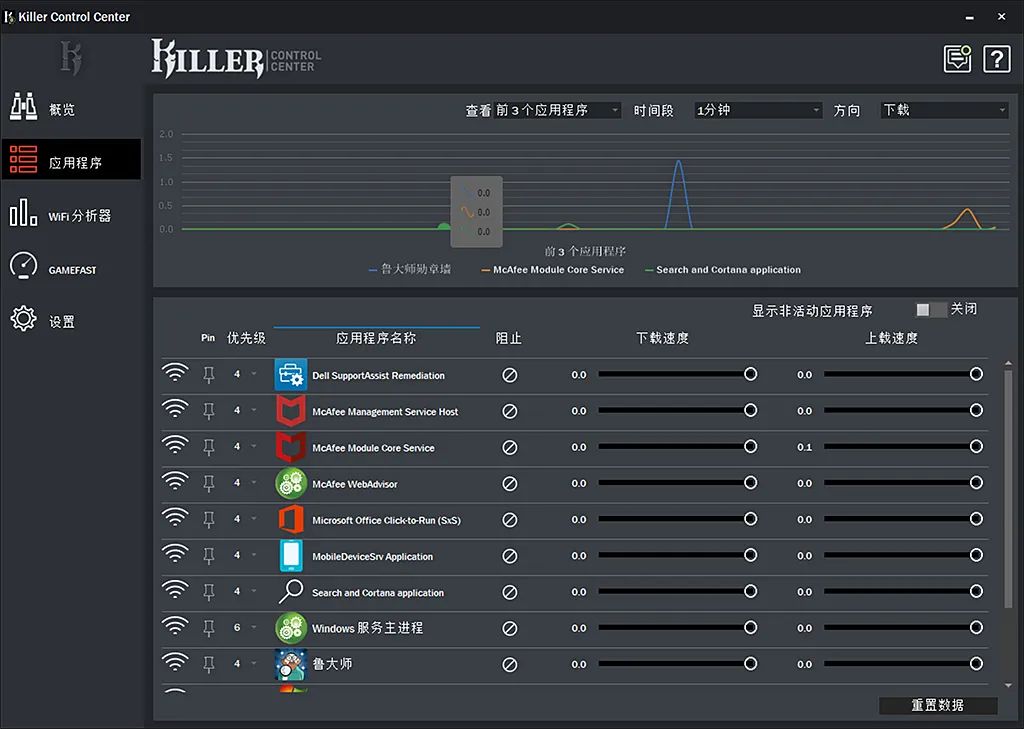Sort by 优先级 column header

pos(246,338)
